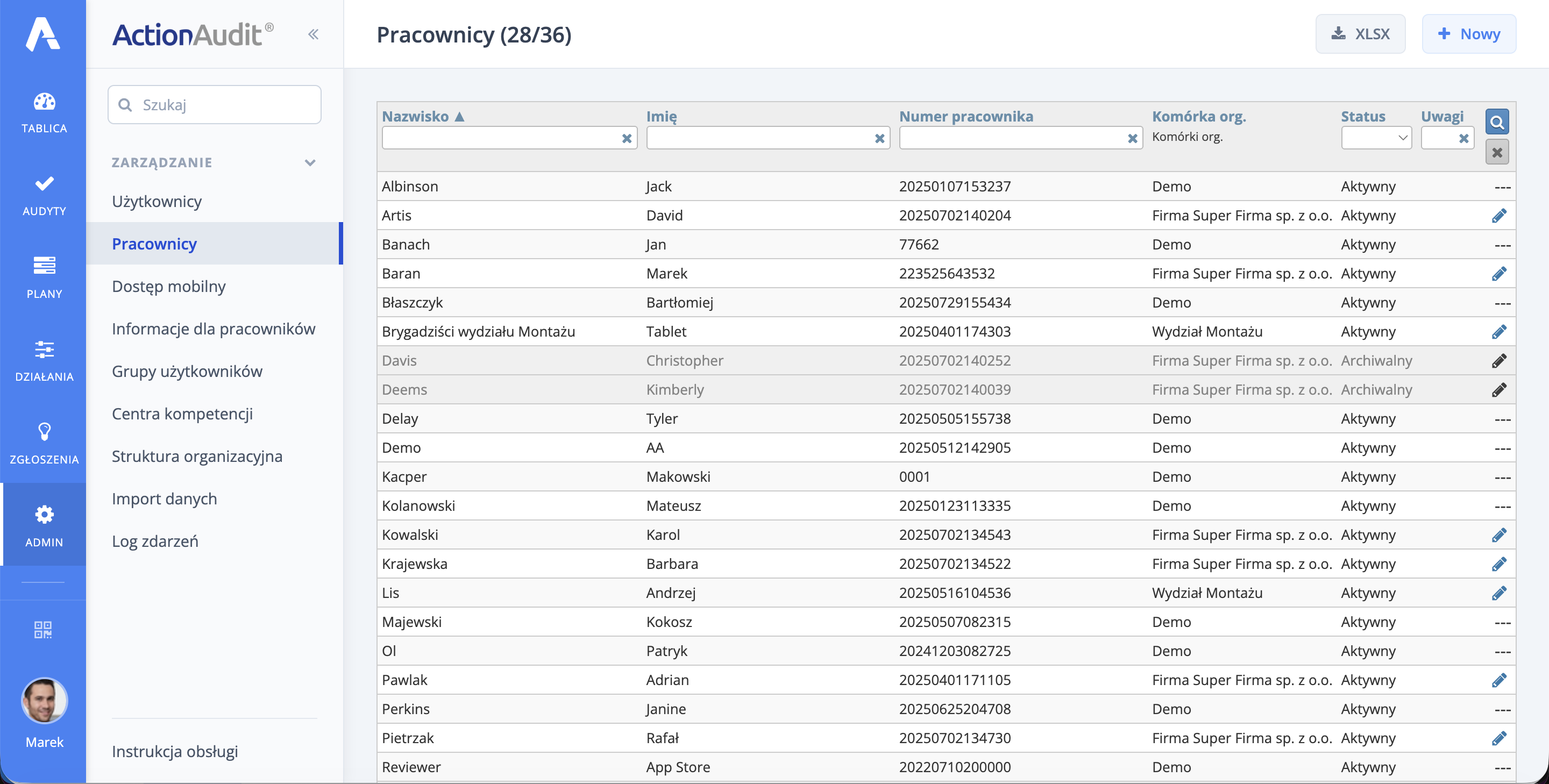Viewport: 1549px width, 784px height.
Task: Clear the Imię filter field
Action: click(880, 139)
